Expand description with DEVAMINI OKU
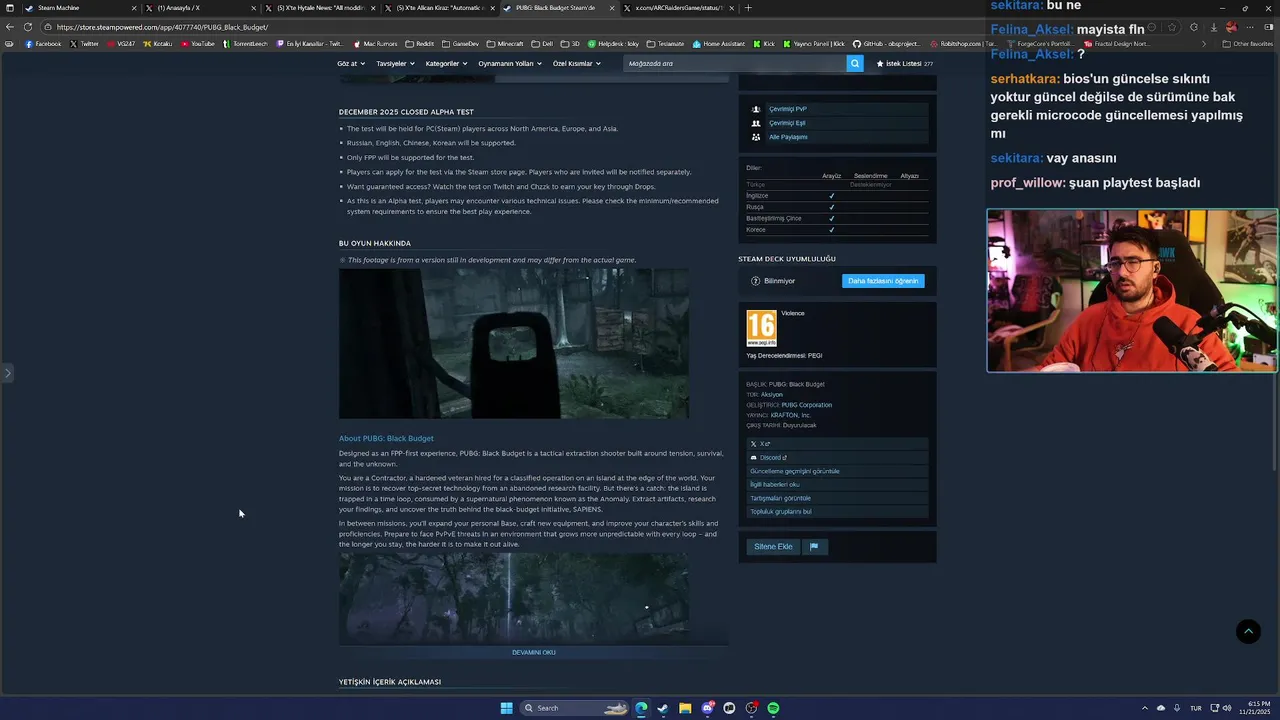The image size is (1280, 720). point(534,652)
